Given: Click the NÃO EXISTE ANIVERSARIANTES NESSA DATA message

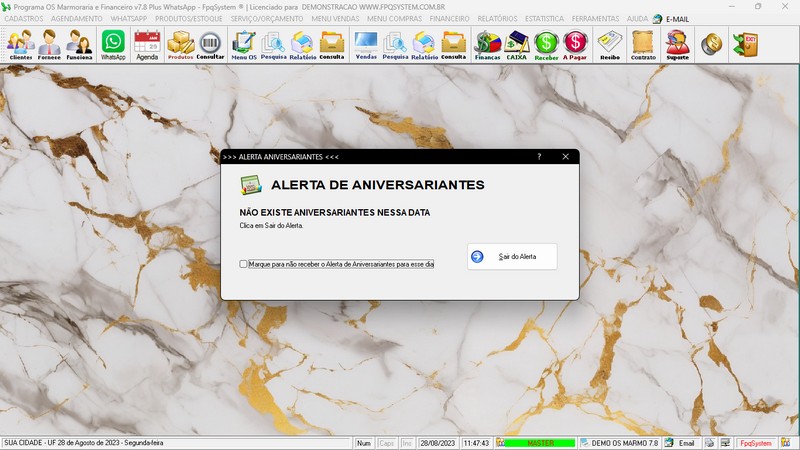Looking at the screenshot, I should pyautogui.click(x=335, y=212).
